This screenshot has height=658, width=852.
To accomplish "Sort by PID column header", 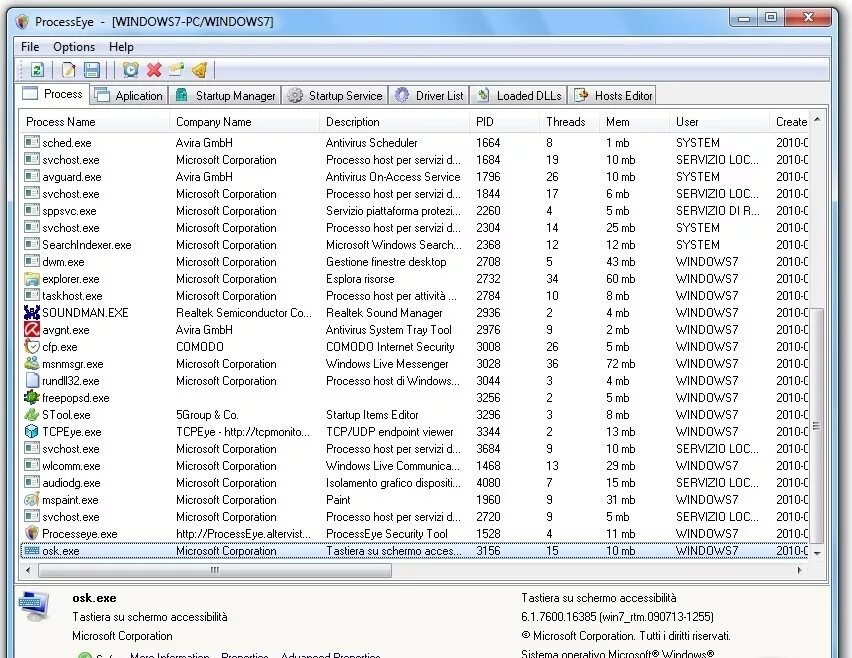I will (x=504, y=122).
